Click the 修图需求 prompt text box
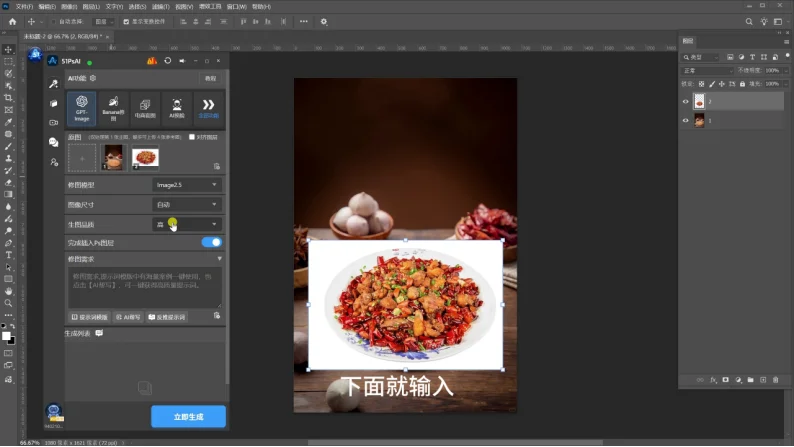794x447 pixels. [145, 288]
